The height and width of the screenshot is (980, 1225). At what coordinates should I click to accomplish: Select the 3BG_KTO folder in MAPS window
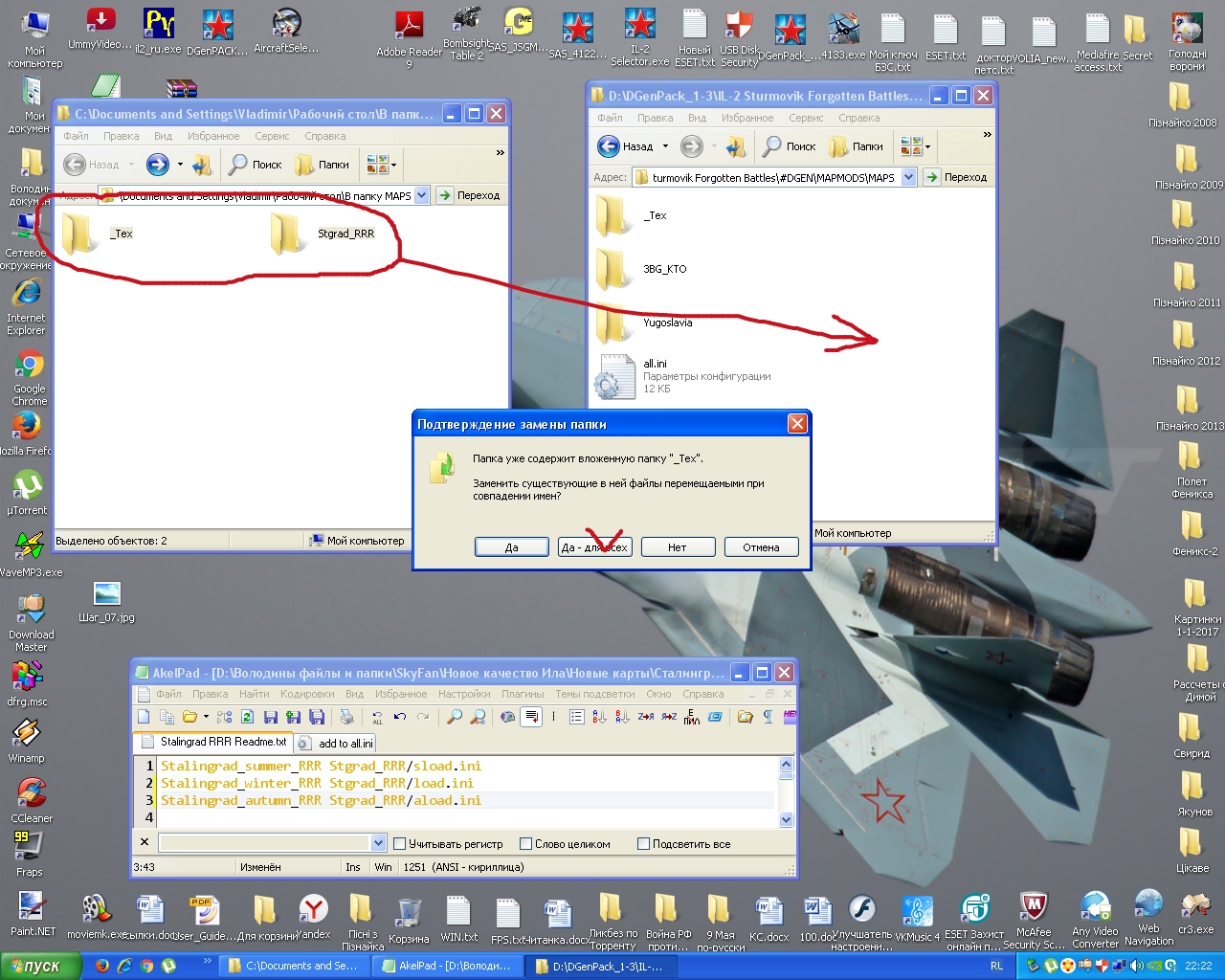click(641, 270)
